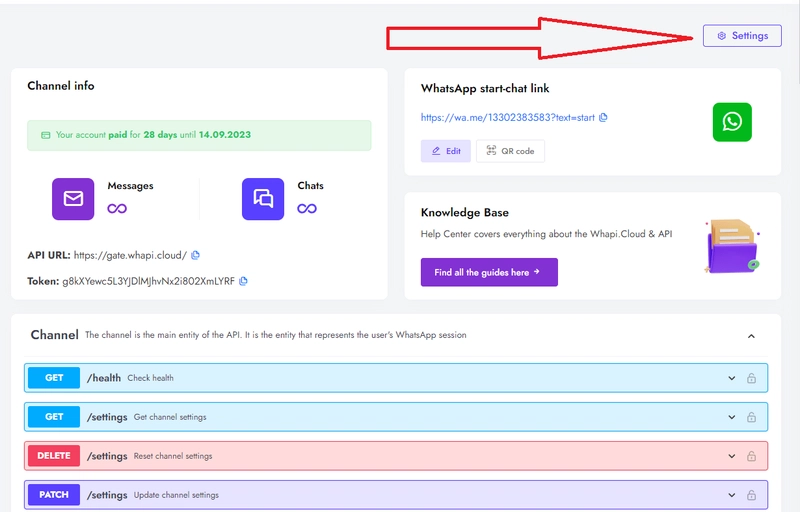Click the Chats bubble icon
The image size is (800, 512).
(x=263, y=199)
